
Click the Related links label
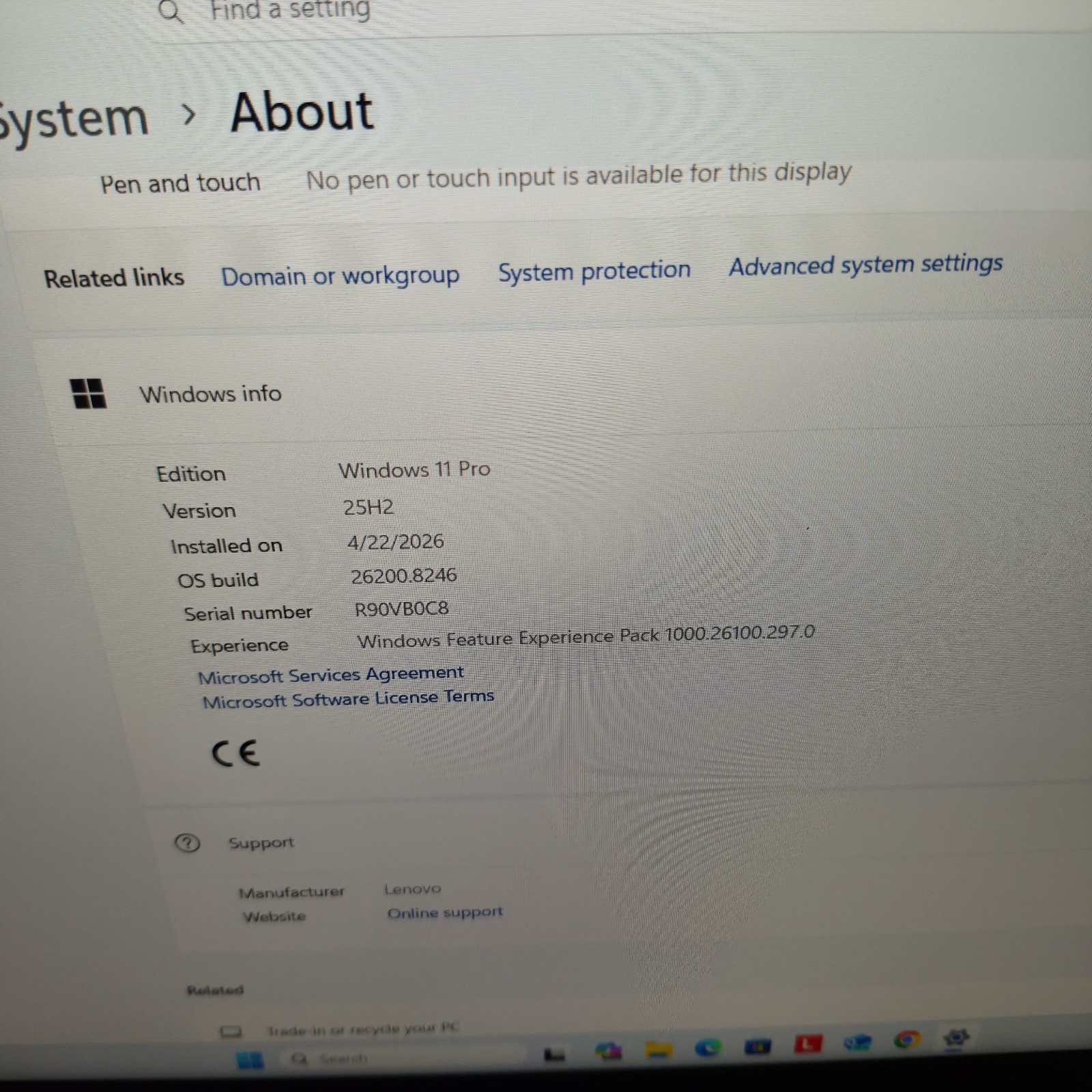tap(114, 278)
